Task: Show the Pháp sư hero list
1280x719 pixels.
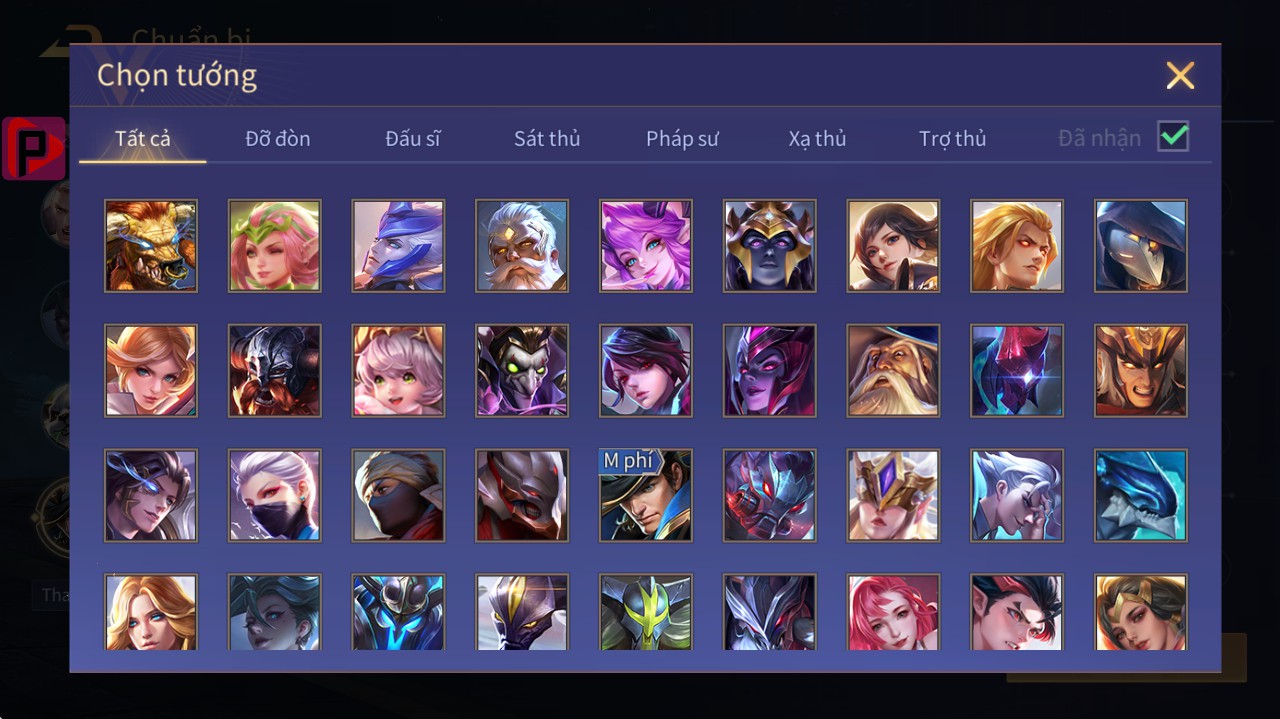Action: point(682,138)
